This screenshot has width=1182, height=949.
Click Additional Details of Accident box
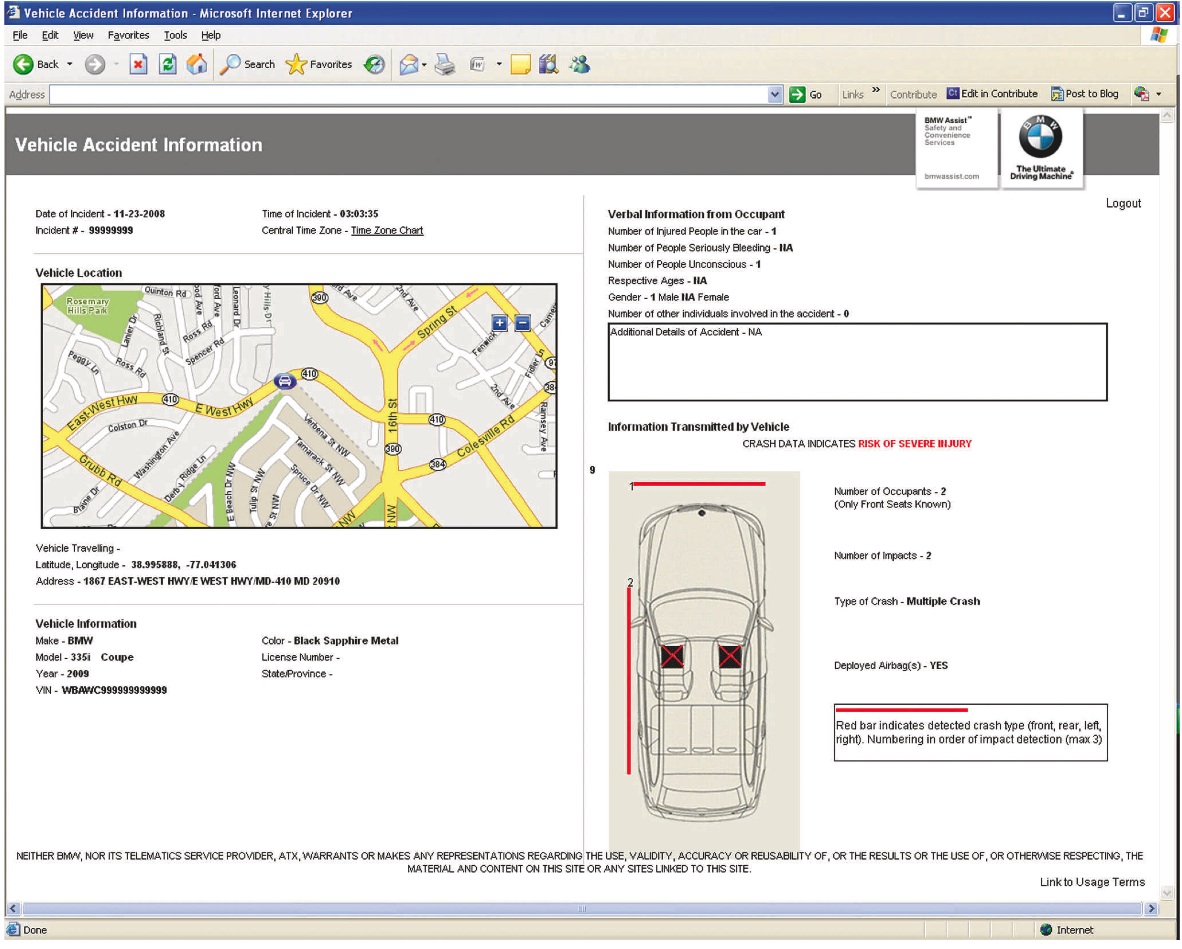pos(857,362)
